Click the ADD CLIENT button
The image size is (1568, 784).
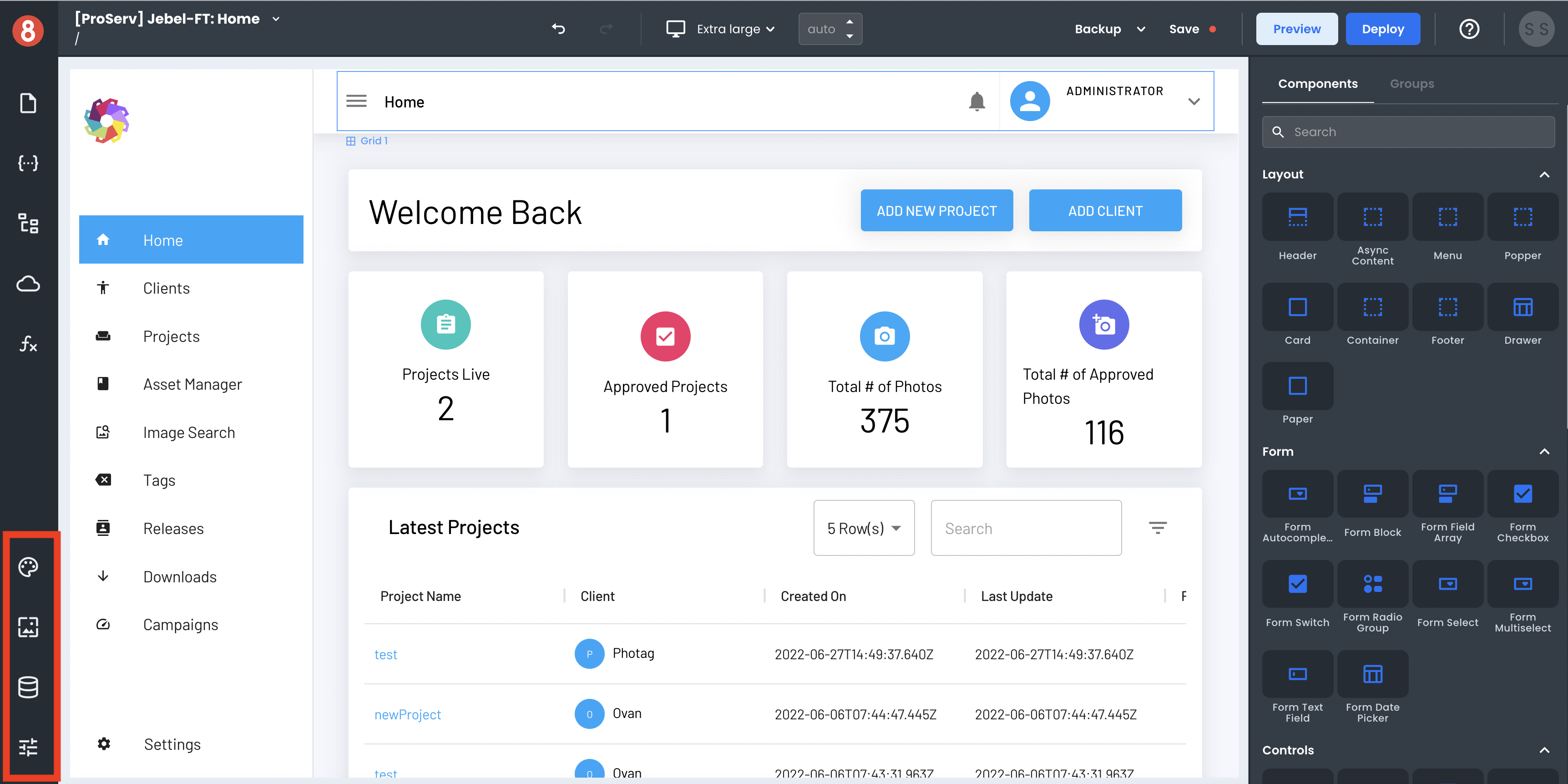click(x=1102, y=210)
